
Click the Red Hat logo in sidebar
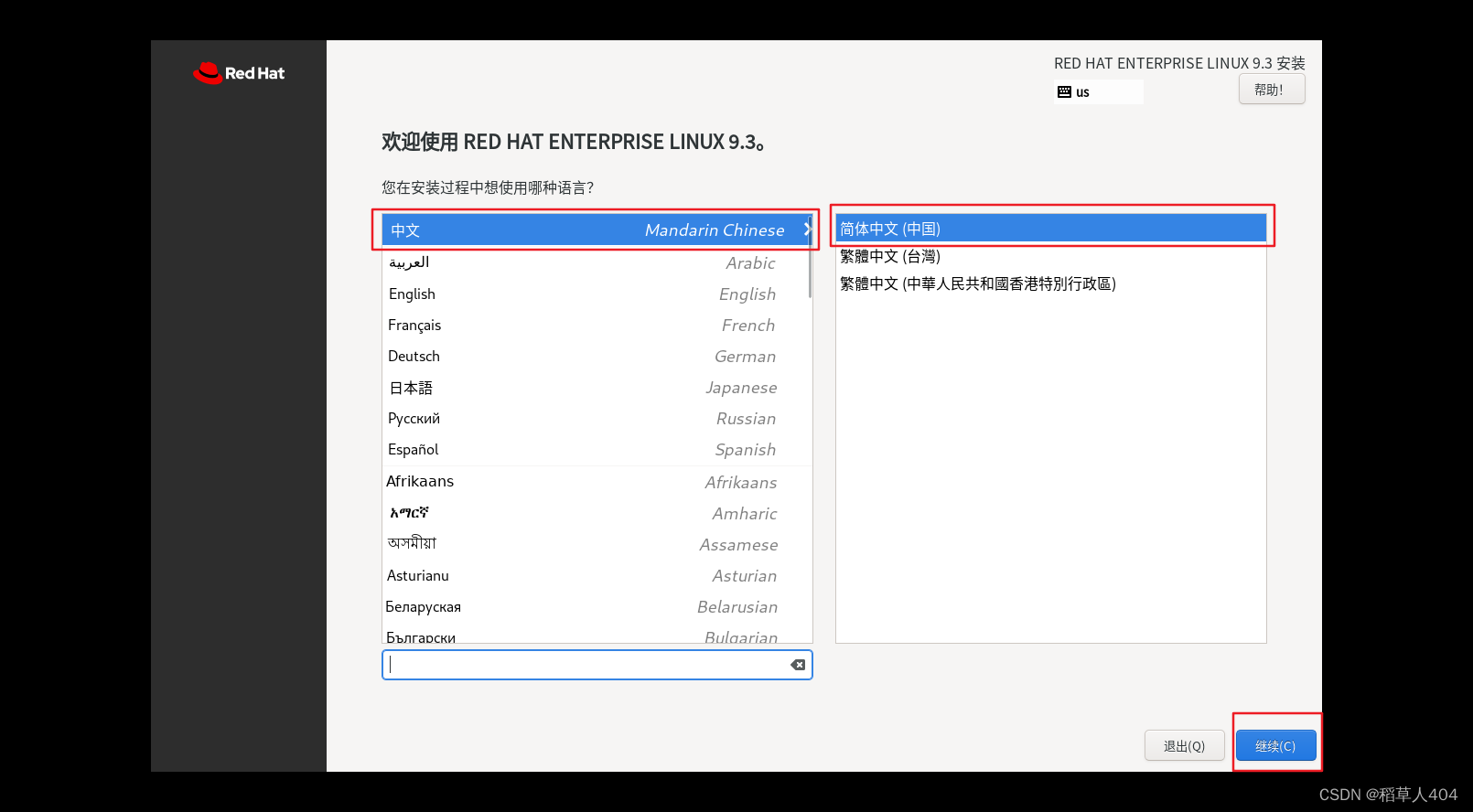click(239, 73)
